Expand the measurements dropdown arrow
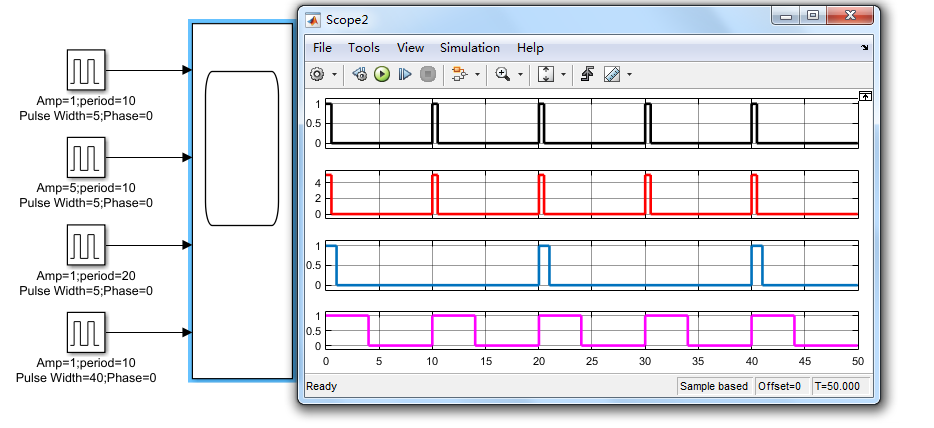Image resolution: width=934 pixels, height=428 pixels. [x=630, y=75]
